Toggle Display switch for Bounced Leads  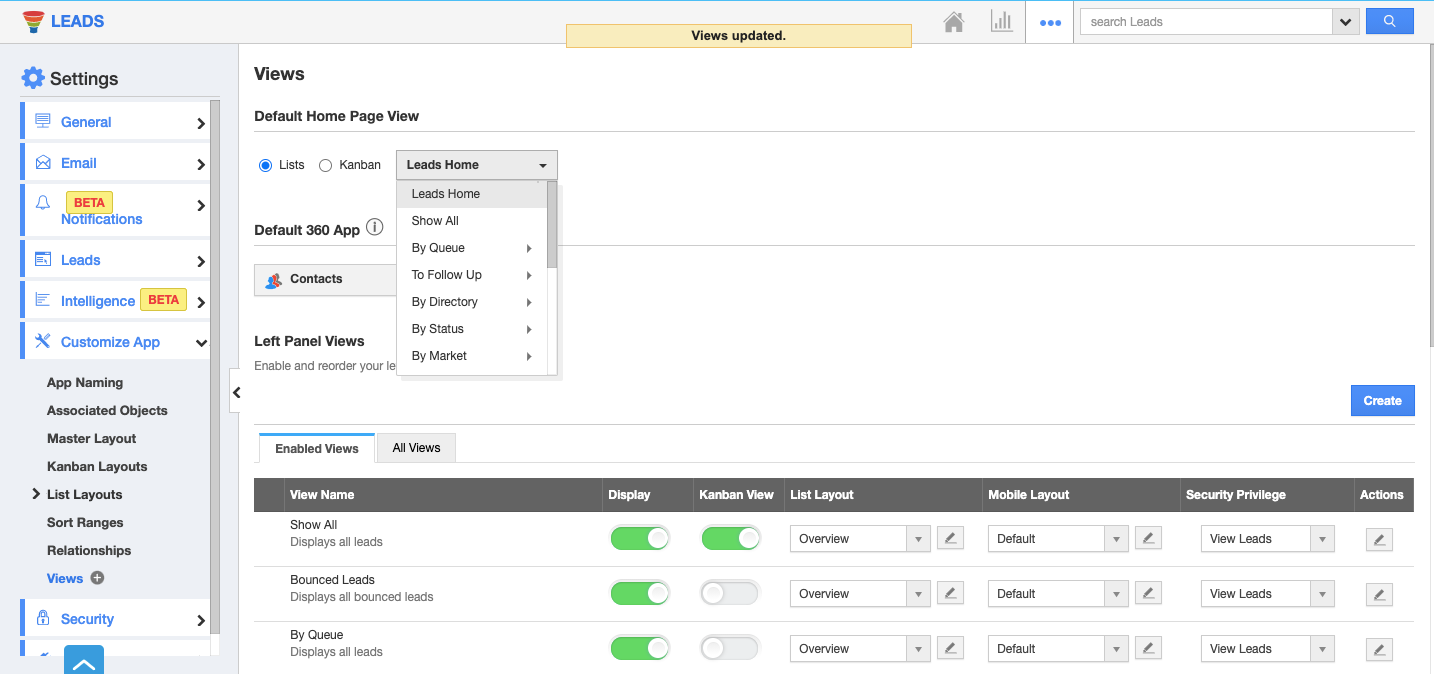pyautogui.click(x=640, y=594)
